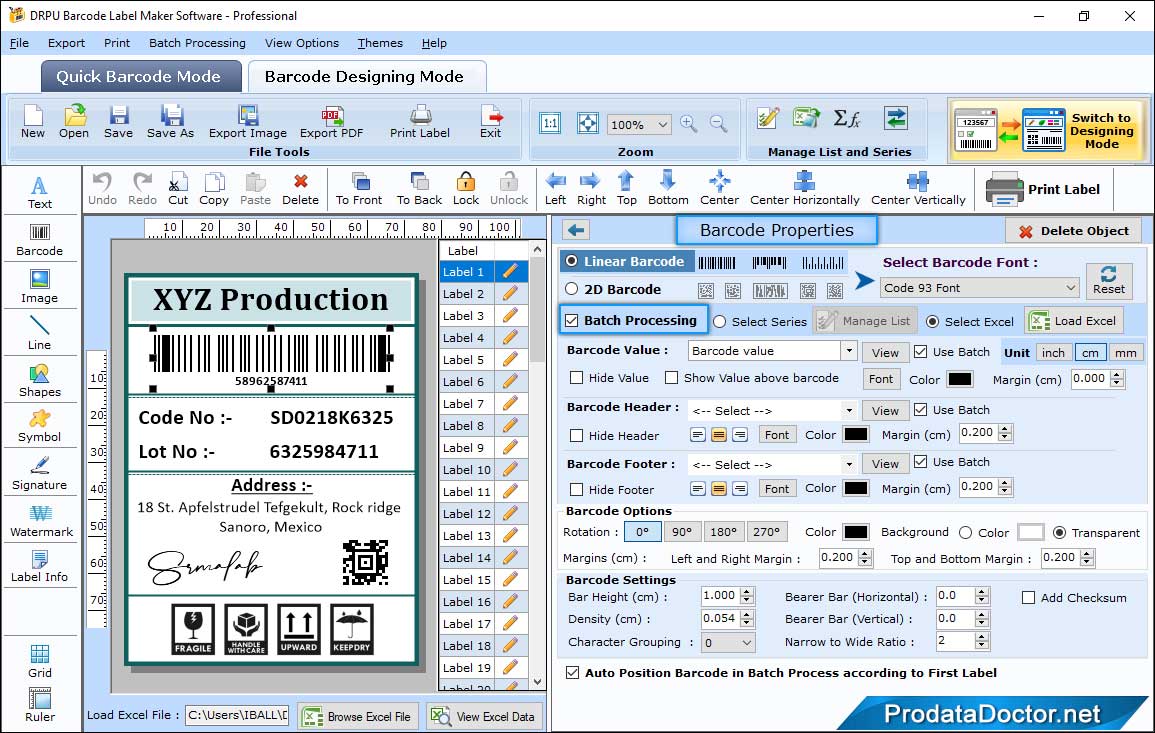Open the Batch Processing menu
This screenshot has width=1155, height=733.
pos(197,43)
